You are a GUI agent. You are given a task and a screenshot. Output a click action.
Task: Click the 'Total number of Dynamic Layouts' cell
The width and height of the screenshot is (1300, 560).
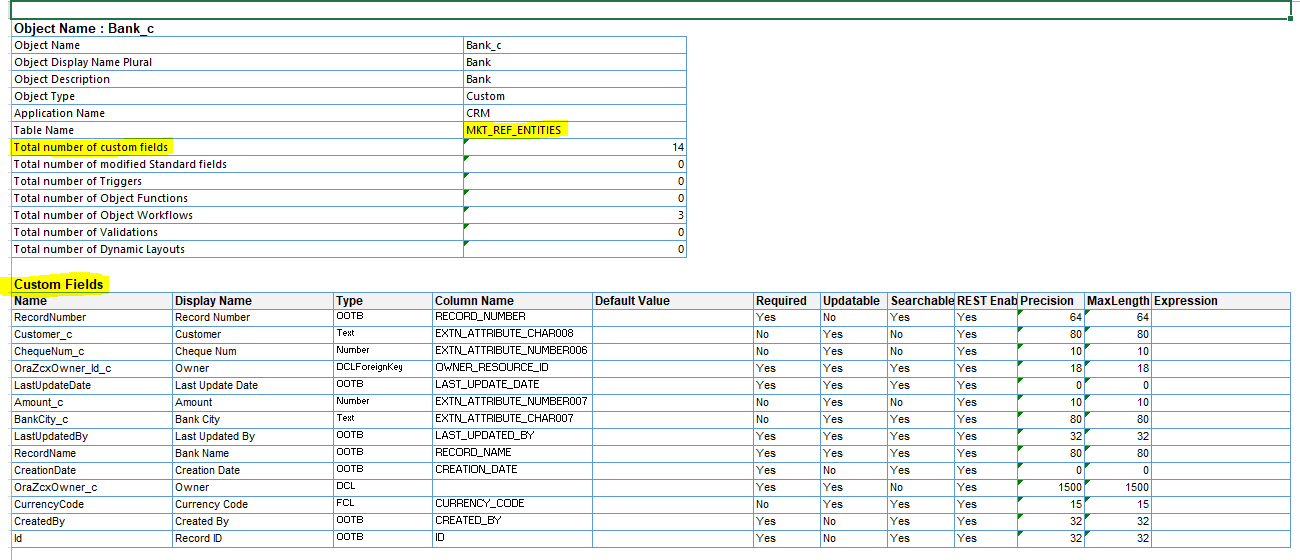237,249
